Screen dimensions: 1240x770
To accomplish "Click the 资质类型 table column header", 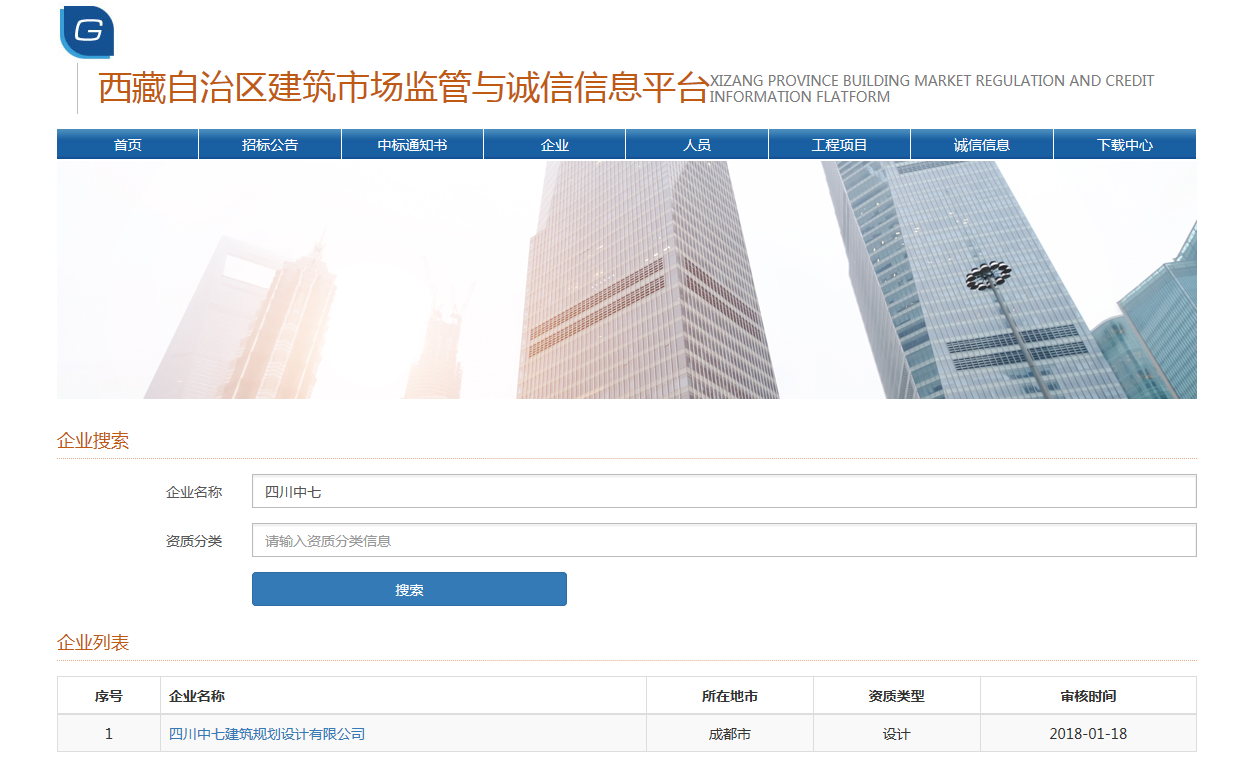I will click(x=897, y=694).
